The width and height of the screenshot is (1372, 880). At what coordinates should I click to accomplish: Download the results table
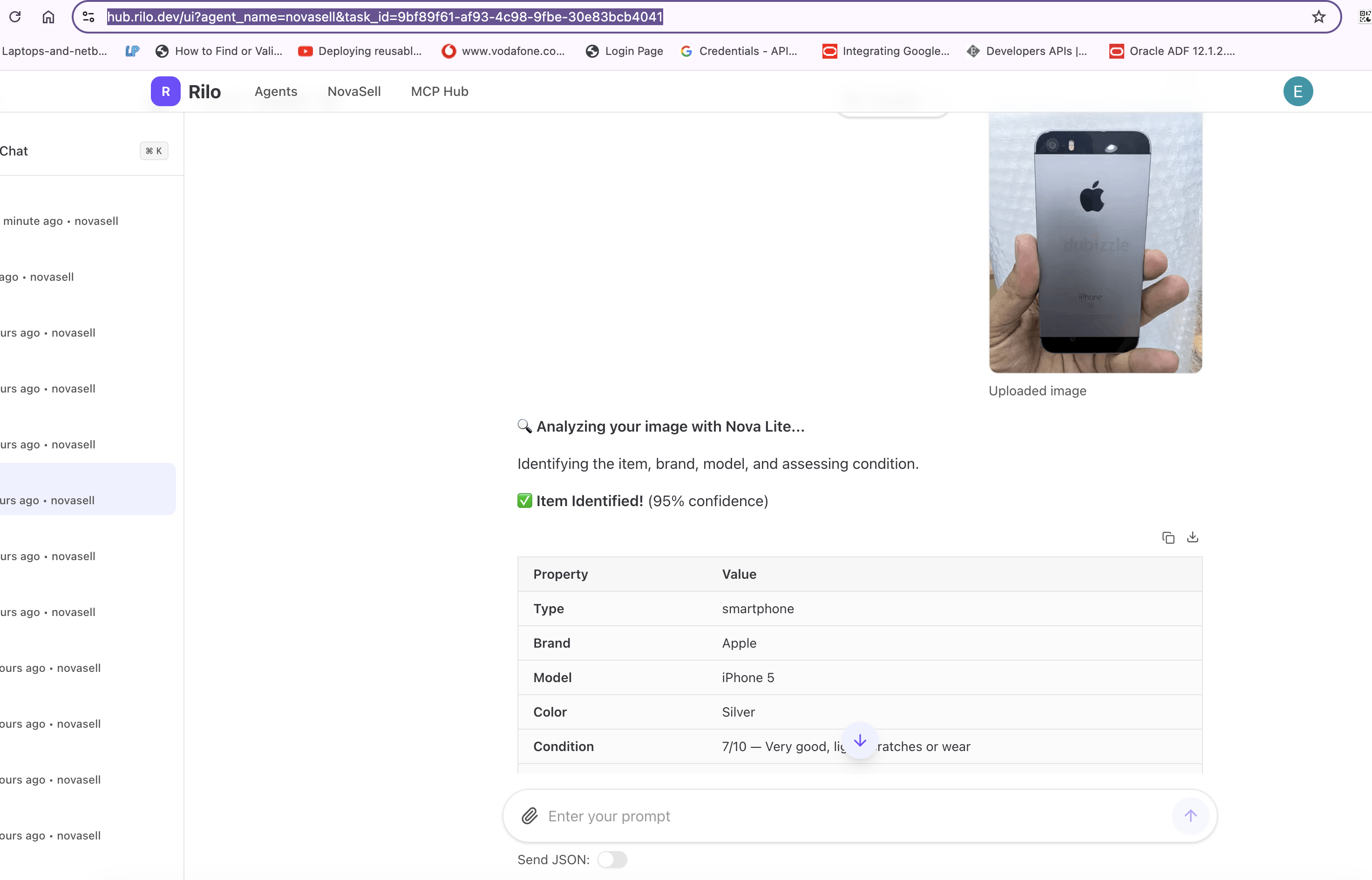(x=1193, y=538)
